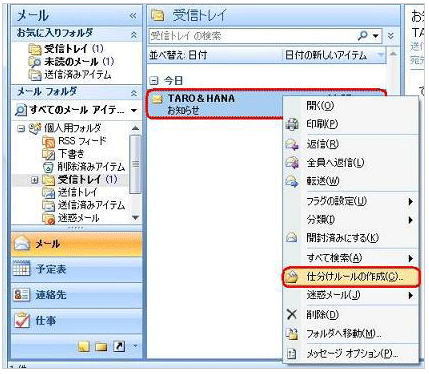Screen dimensions: 429x374
Task: Click the envelope icon of TARO & HANA message
Action: (x=157, y=99)
